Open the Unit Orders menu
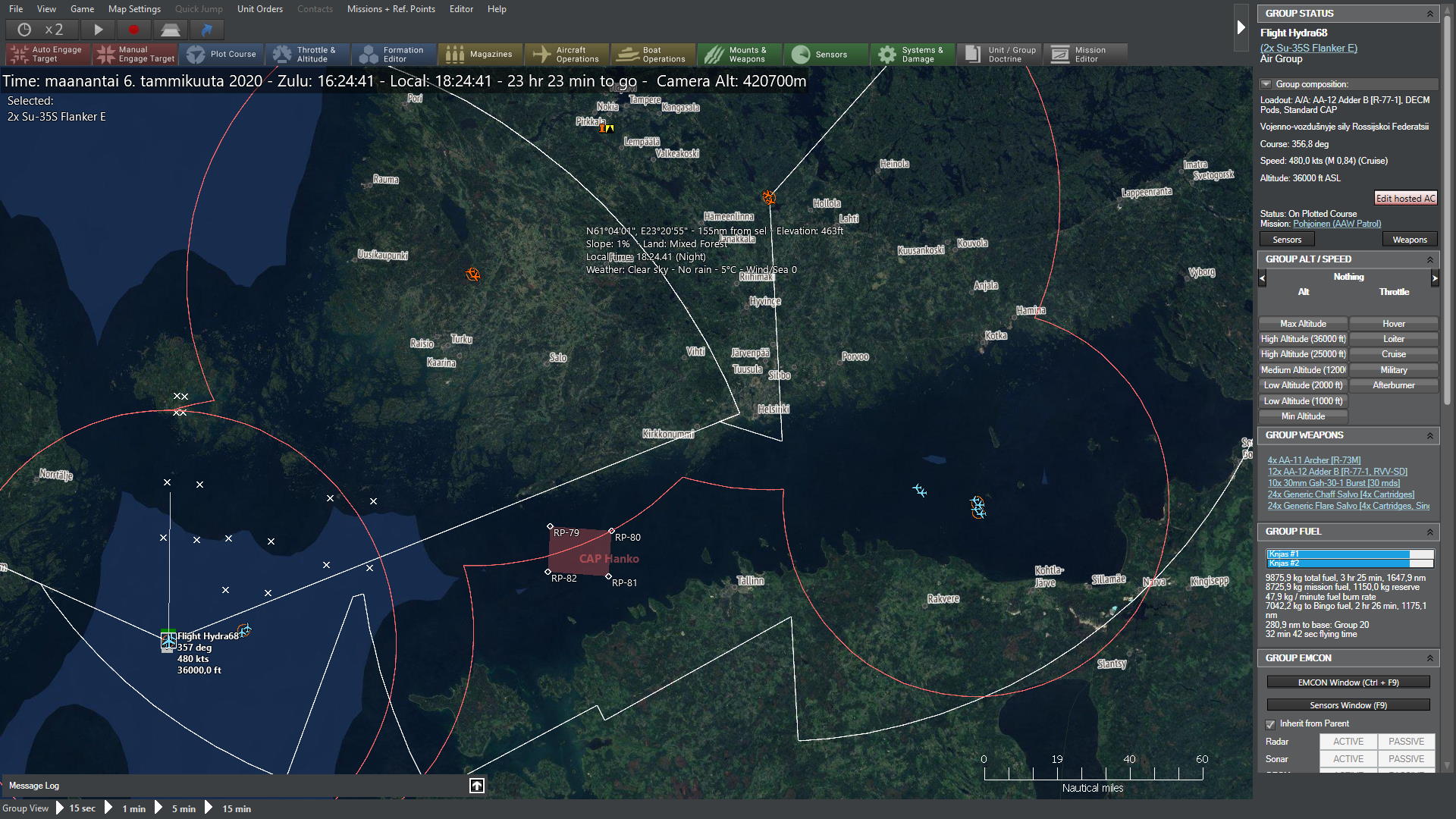This screenshot has height=819, width=1456. tap(259, 9)
